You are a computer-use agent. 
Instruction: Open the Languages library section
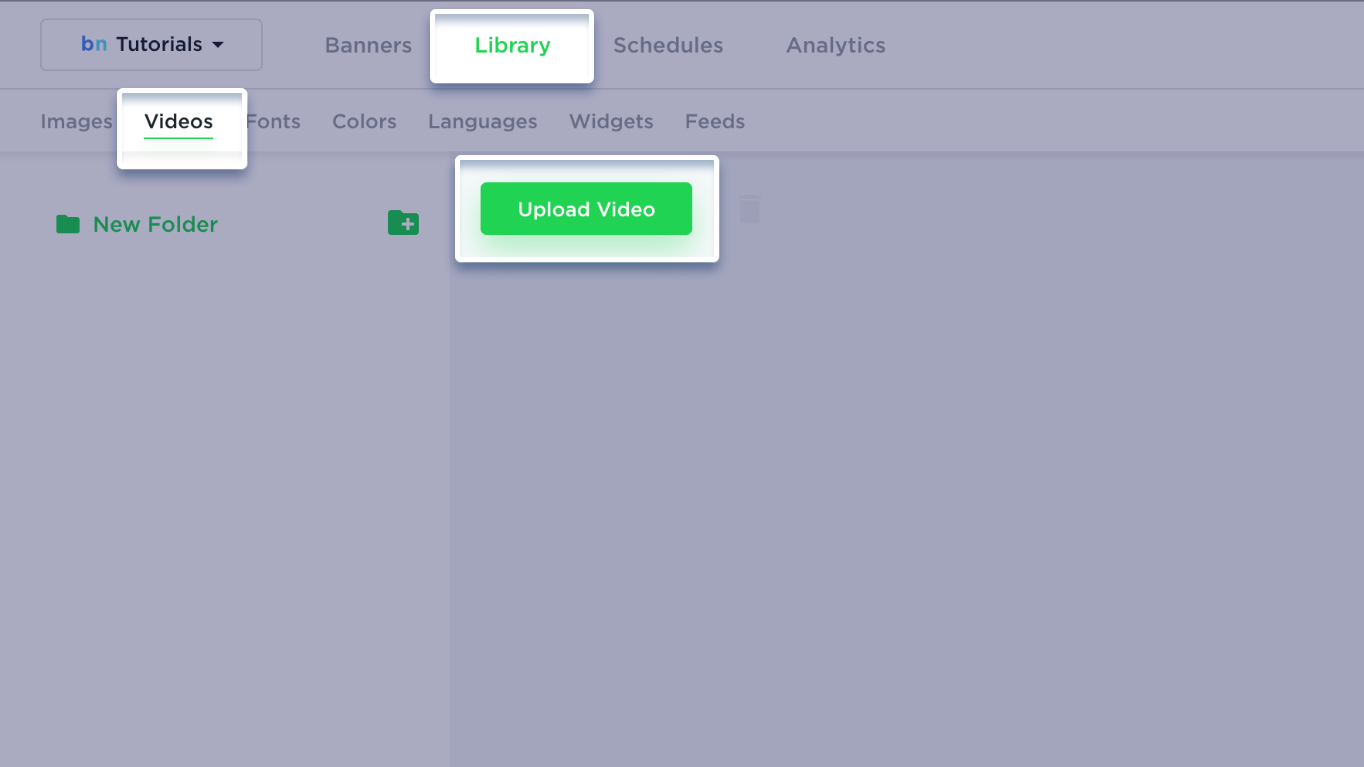[483, 121]
